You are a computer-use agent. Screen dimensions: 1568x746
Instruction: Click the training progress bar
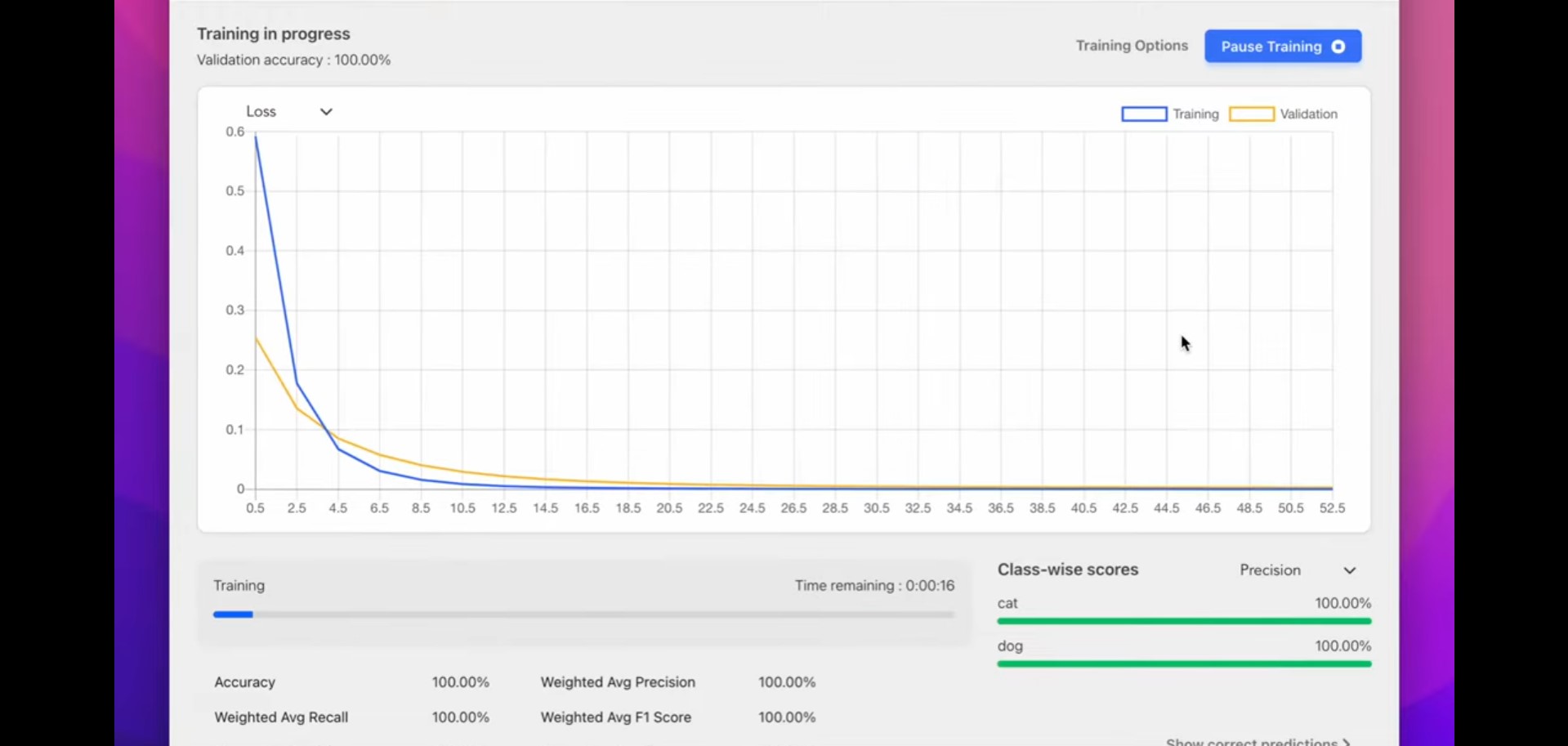tap(583, 614)
